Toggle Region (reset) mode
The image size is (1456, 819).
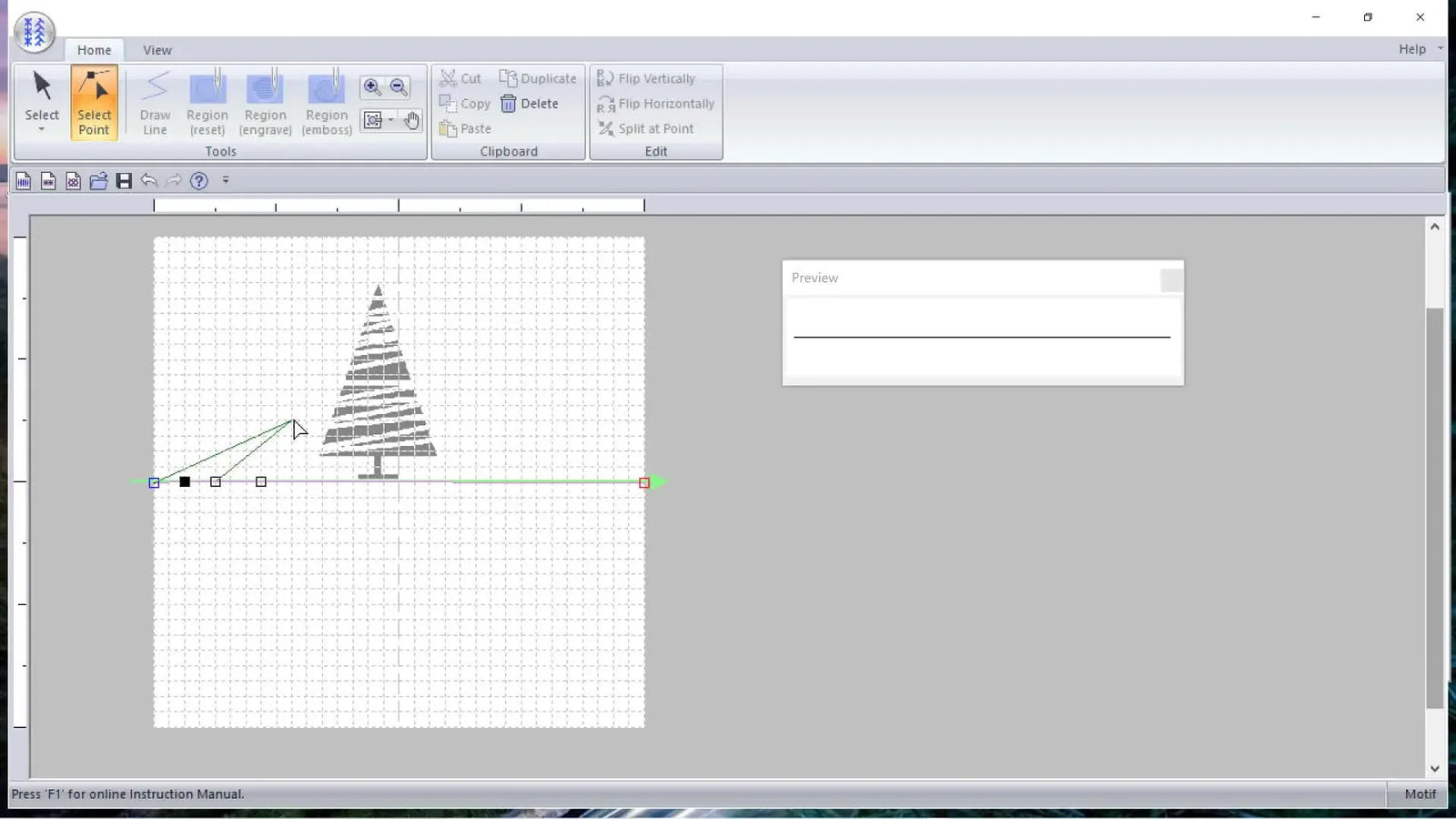click(207, 102)
